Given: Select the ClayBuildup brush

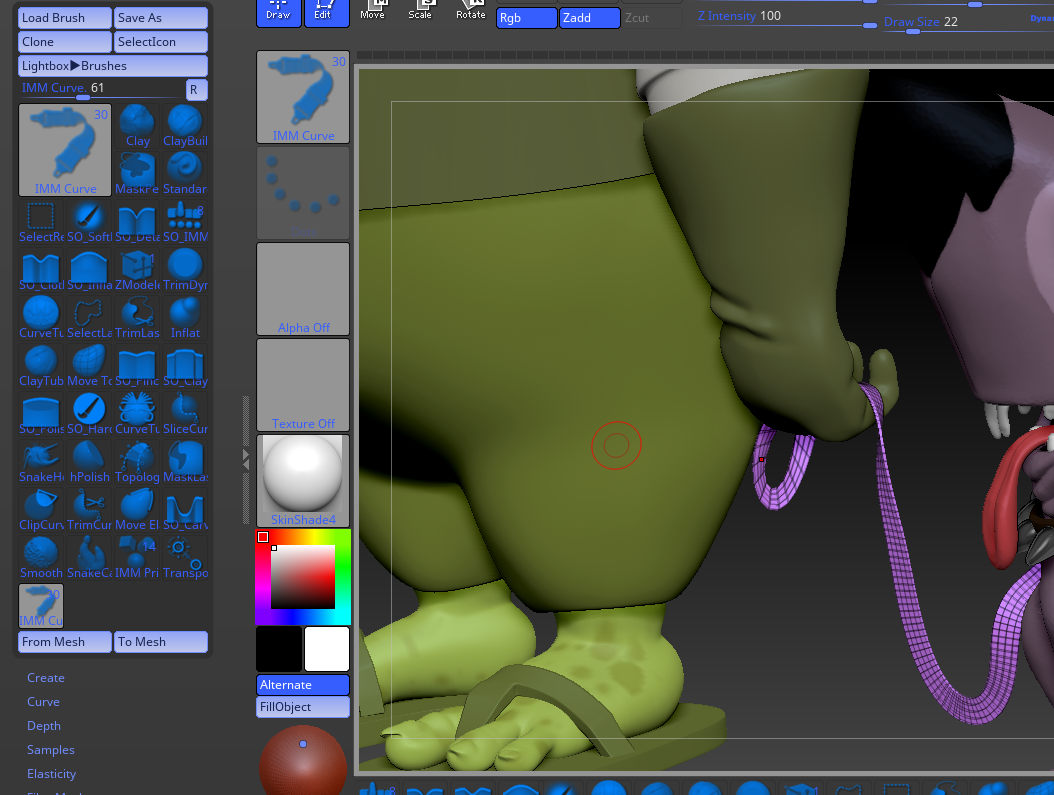Looking at the screenshot, I should point(185,126).
